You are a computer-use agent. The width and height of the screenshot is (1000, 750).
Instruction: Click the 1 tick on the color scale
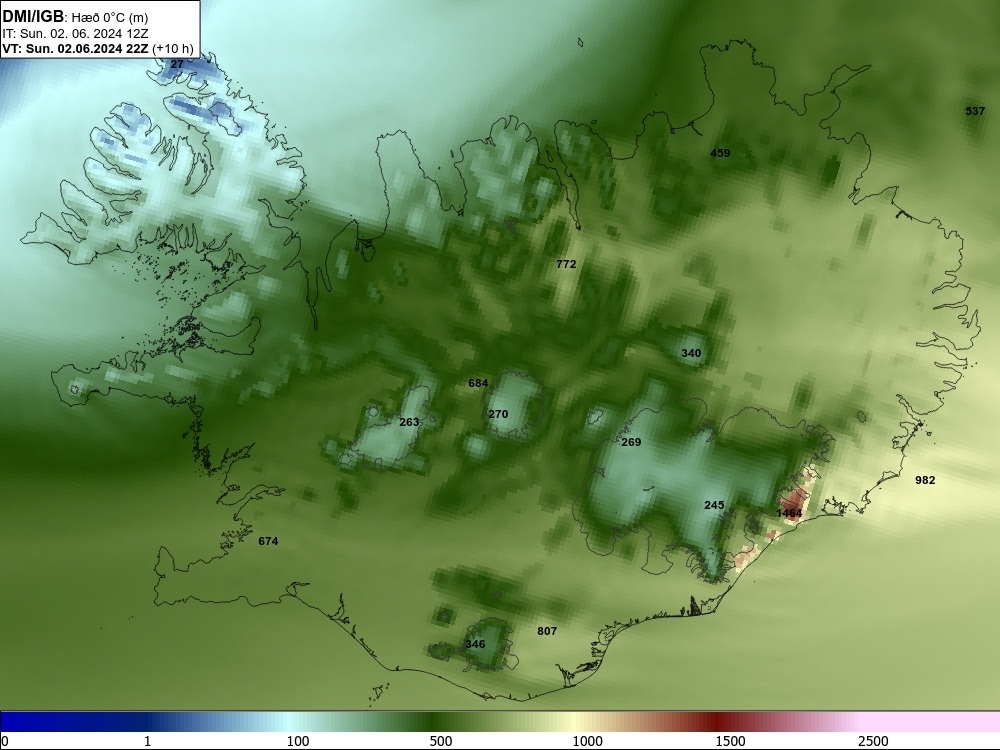[x=147, y=741]
